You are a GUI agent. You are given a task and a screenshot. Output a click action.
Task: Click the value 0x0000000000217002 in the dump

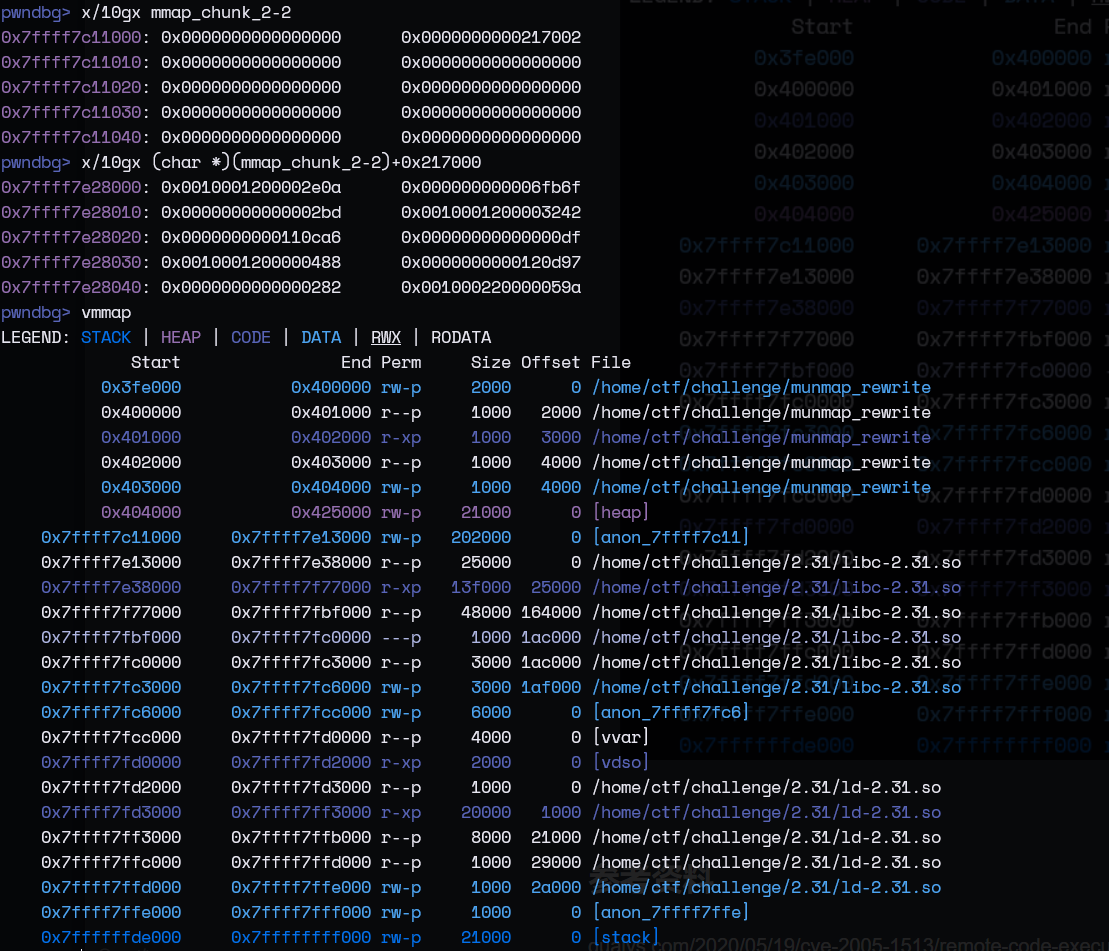click(491, 37)
